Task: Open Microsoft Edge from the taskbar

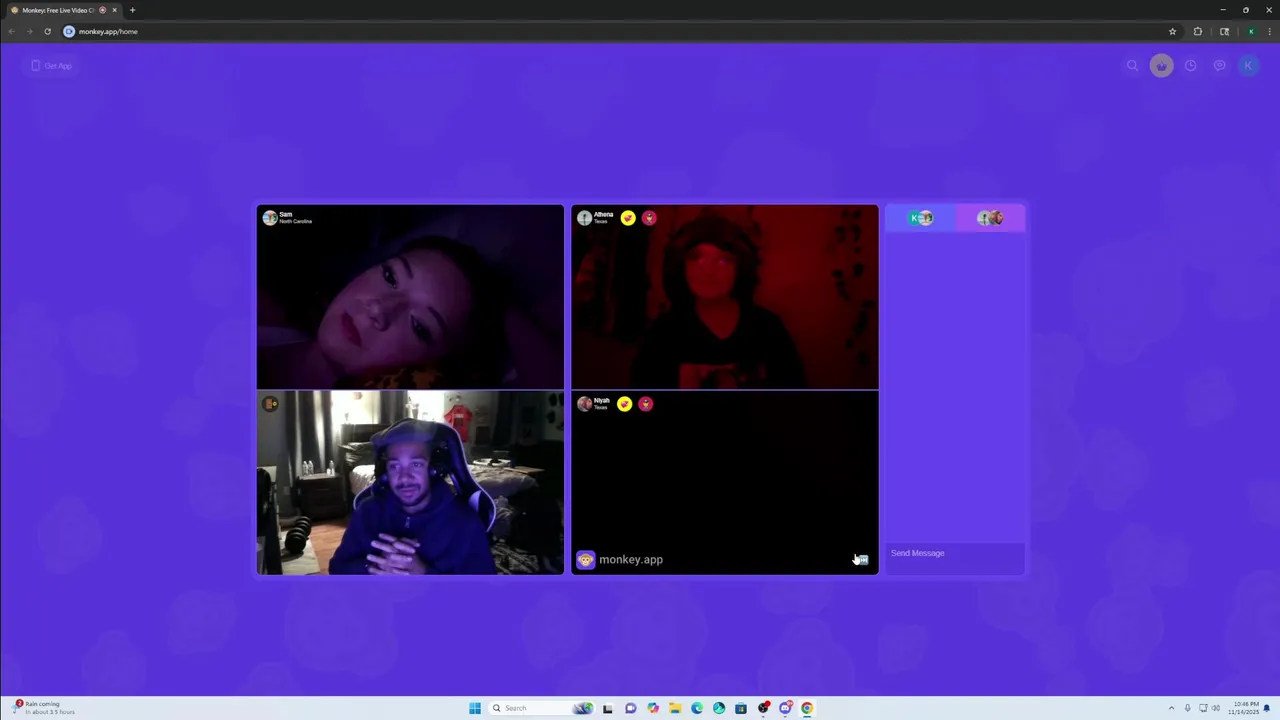Action: [697, 708]
